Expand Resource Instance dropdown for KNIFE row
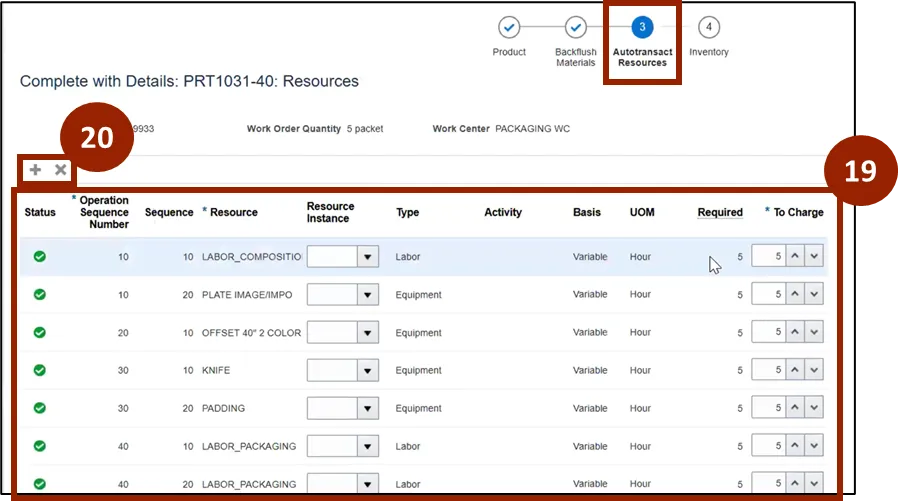 tap(369, 370)
